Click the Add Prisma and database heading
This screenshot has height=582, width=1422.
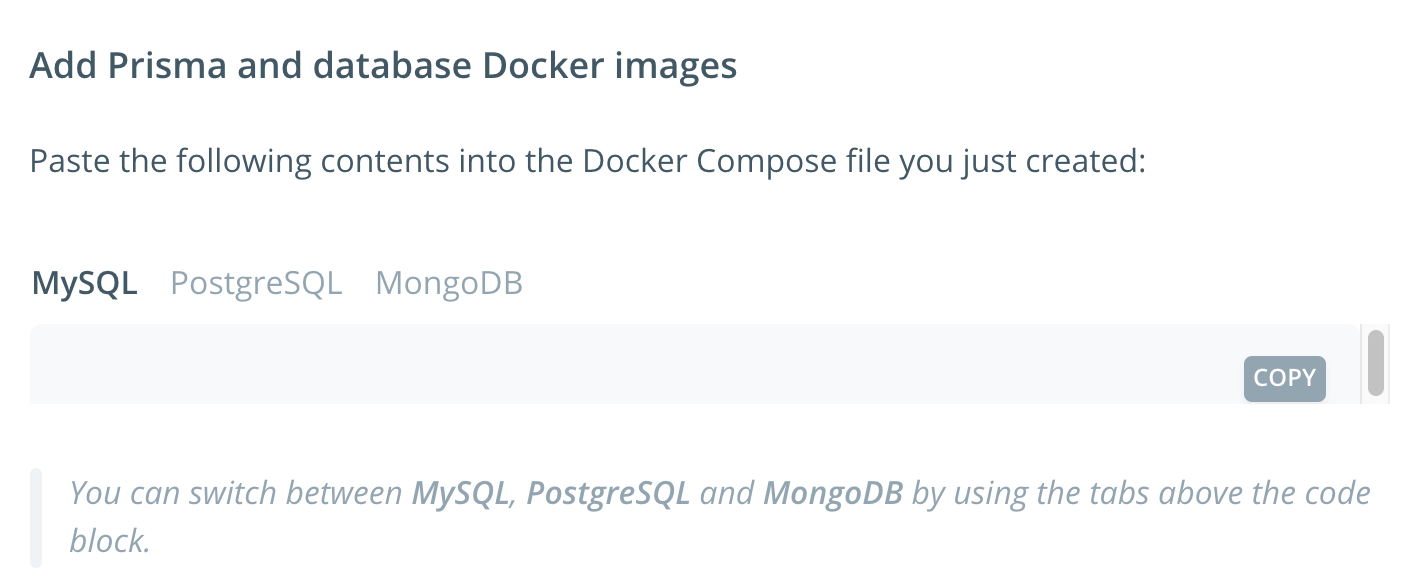click(x=383, y=64)
